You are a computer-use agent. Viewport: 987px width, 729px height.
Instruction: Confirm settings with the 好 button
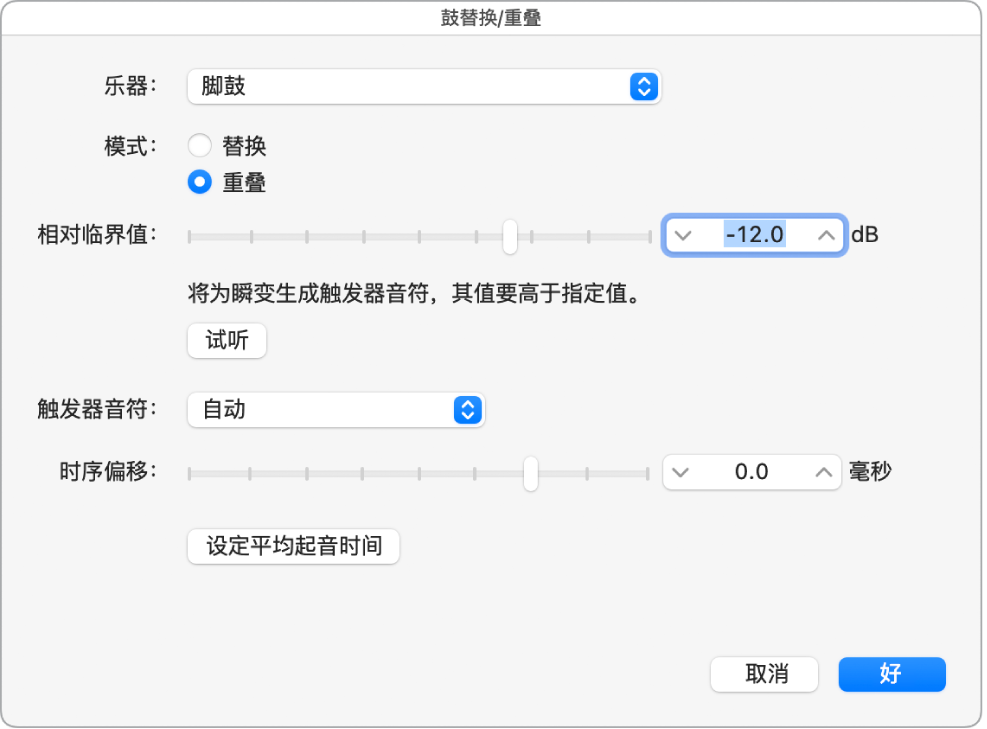(891, 674)
